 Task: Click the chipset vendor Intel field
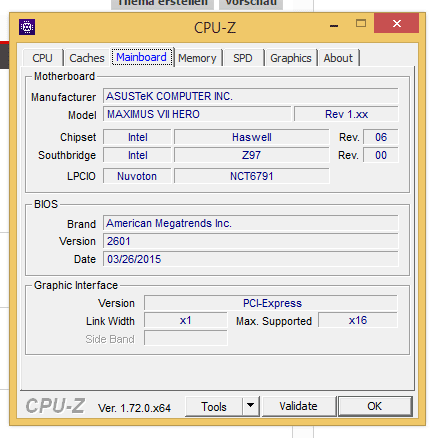pos(137,137)
